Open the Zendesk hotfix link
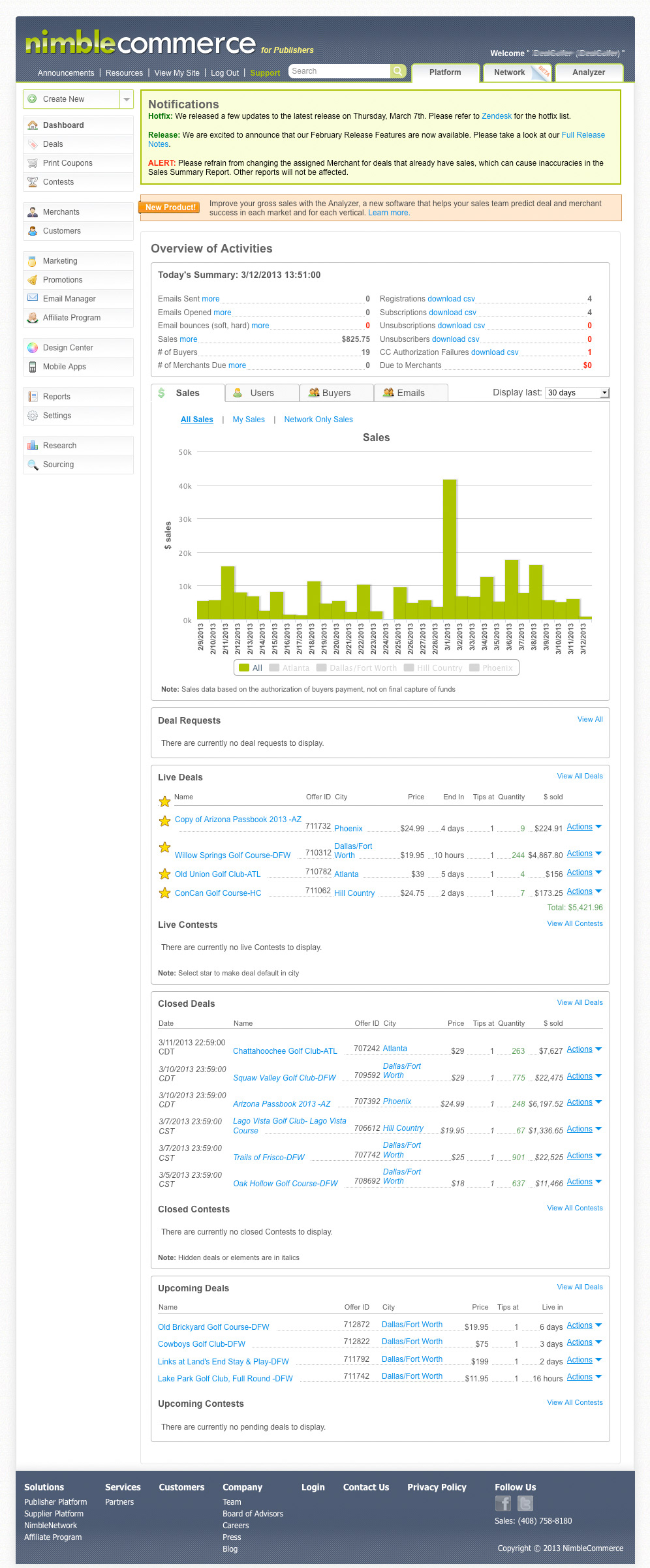The width and height of the screenshot is (650, 1568). coord(497,116)
